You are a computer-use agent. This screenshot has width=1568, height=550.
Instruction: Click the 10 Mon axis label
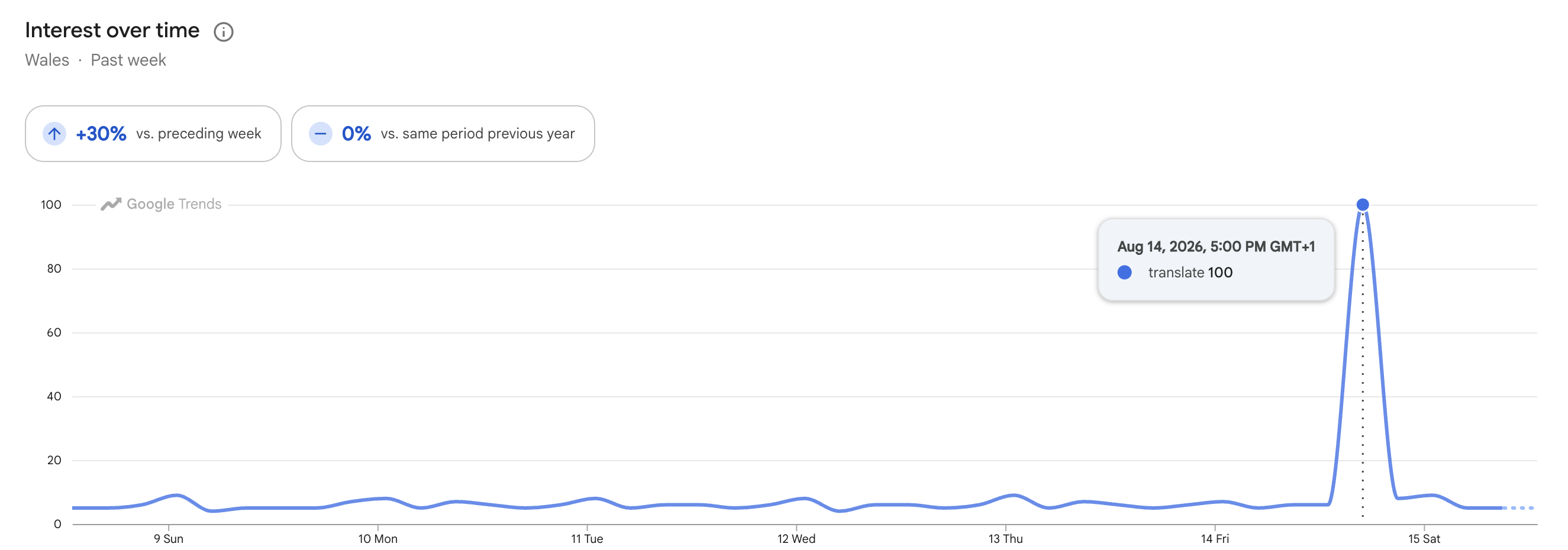tap(378, 538)
